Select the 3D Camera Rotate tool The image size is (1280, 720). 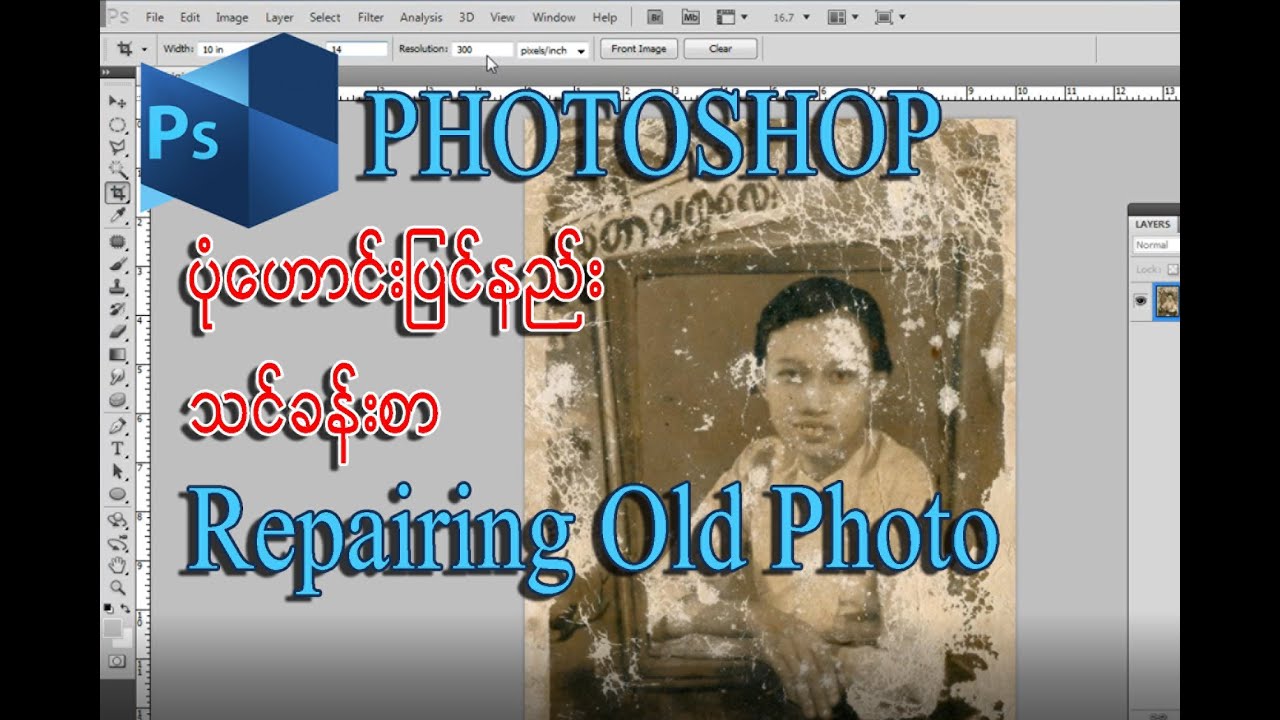click(x=118, y=543)
